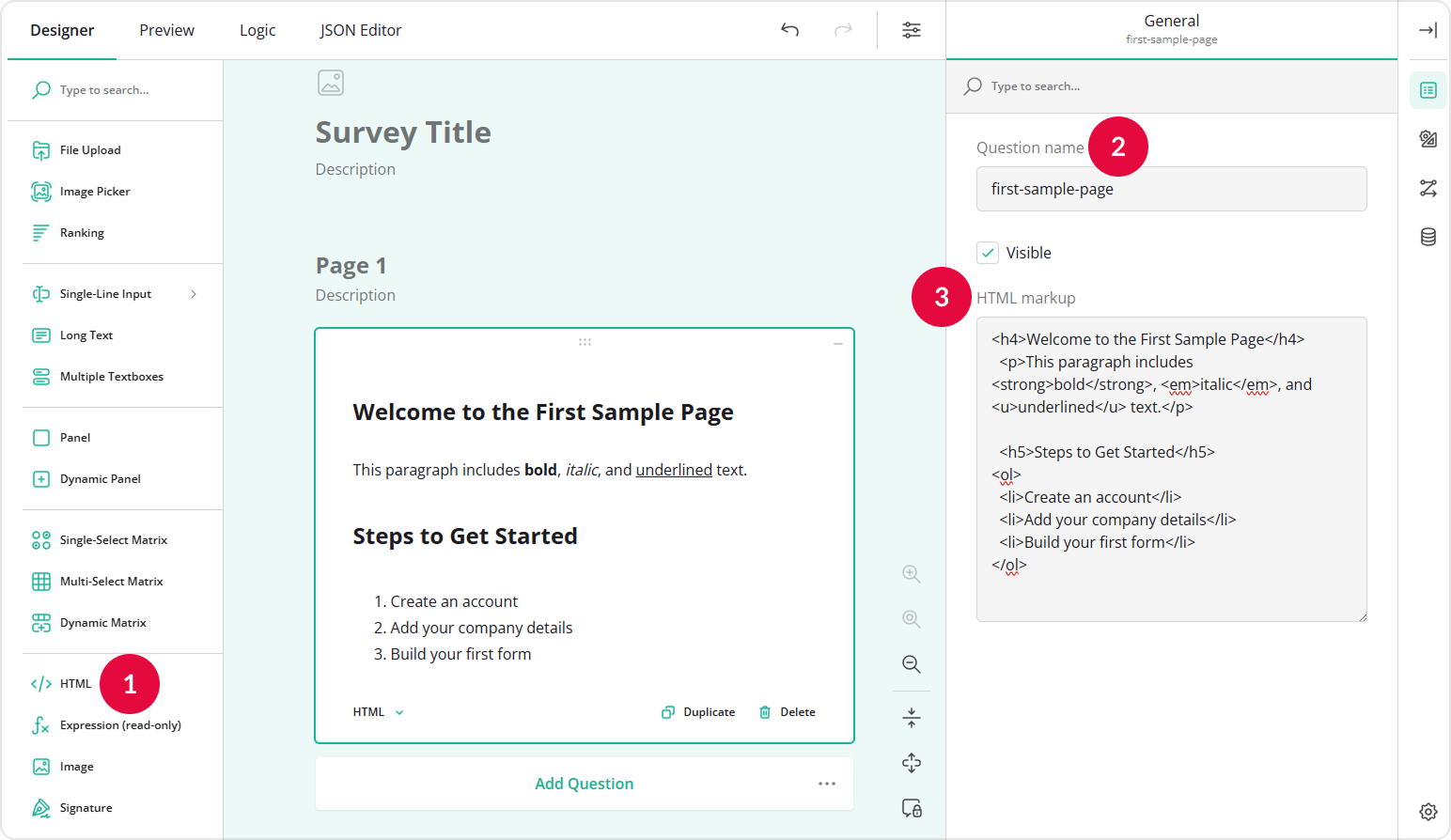Edit the Question name field
The height and width of the screenshot is (840, 1451).
click(x=1171, y=189)
